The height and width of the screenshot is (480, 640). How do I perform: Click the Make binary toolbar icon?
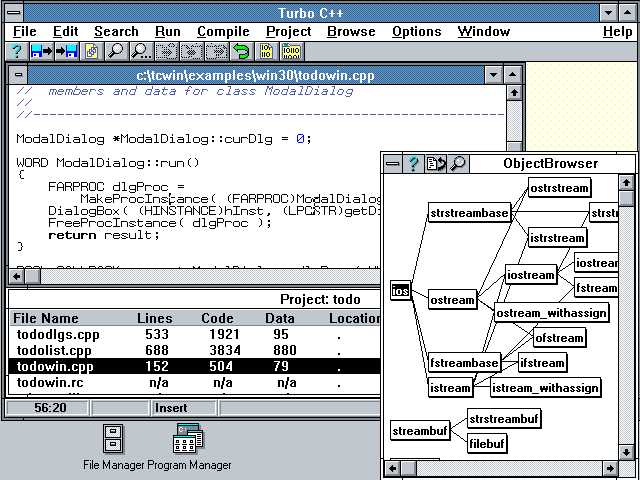coord(191,50)
